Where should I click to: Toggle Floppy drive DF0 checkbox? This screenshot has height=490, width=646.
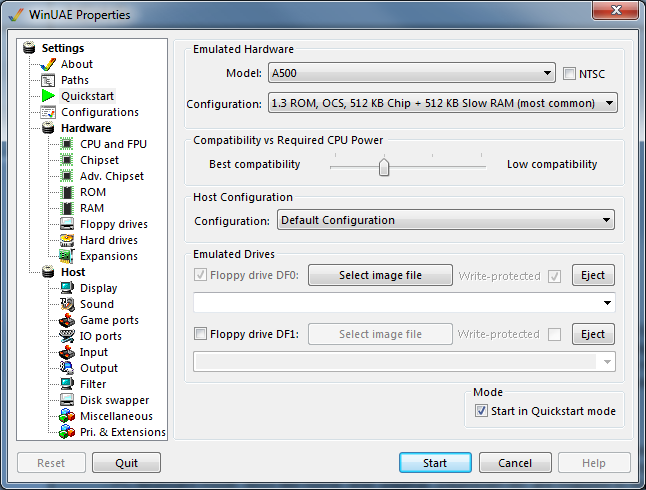(x=200, y=275)
